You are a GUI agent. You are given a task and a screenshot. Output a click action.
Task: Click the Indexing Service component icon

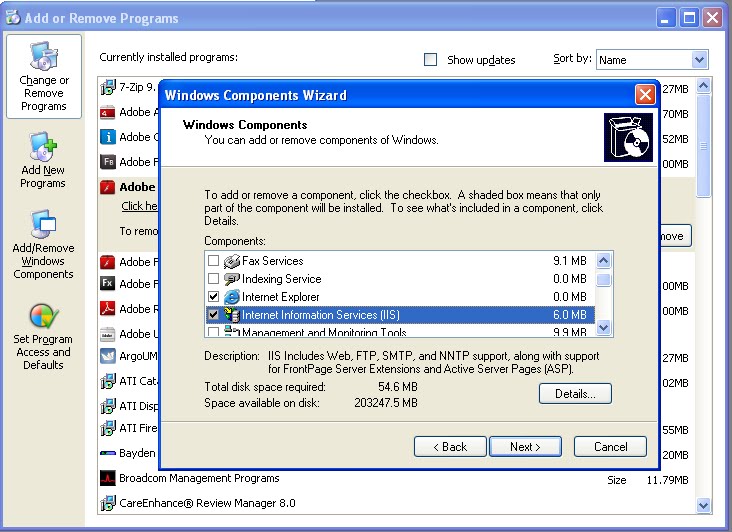tap(232, 279)
